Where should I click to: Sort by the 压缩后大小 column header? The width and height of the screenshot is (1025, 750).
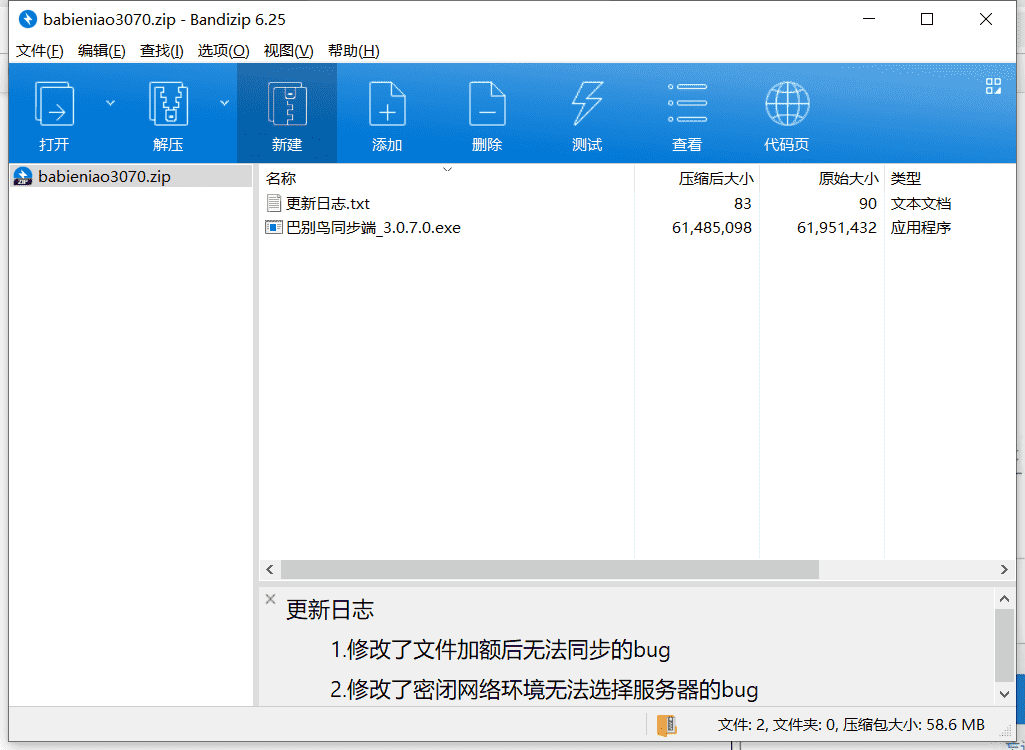(697, 178)
